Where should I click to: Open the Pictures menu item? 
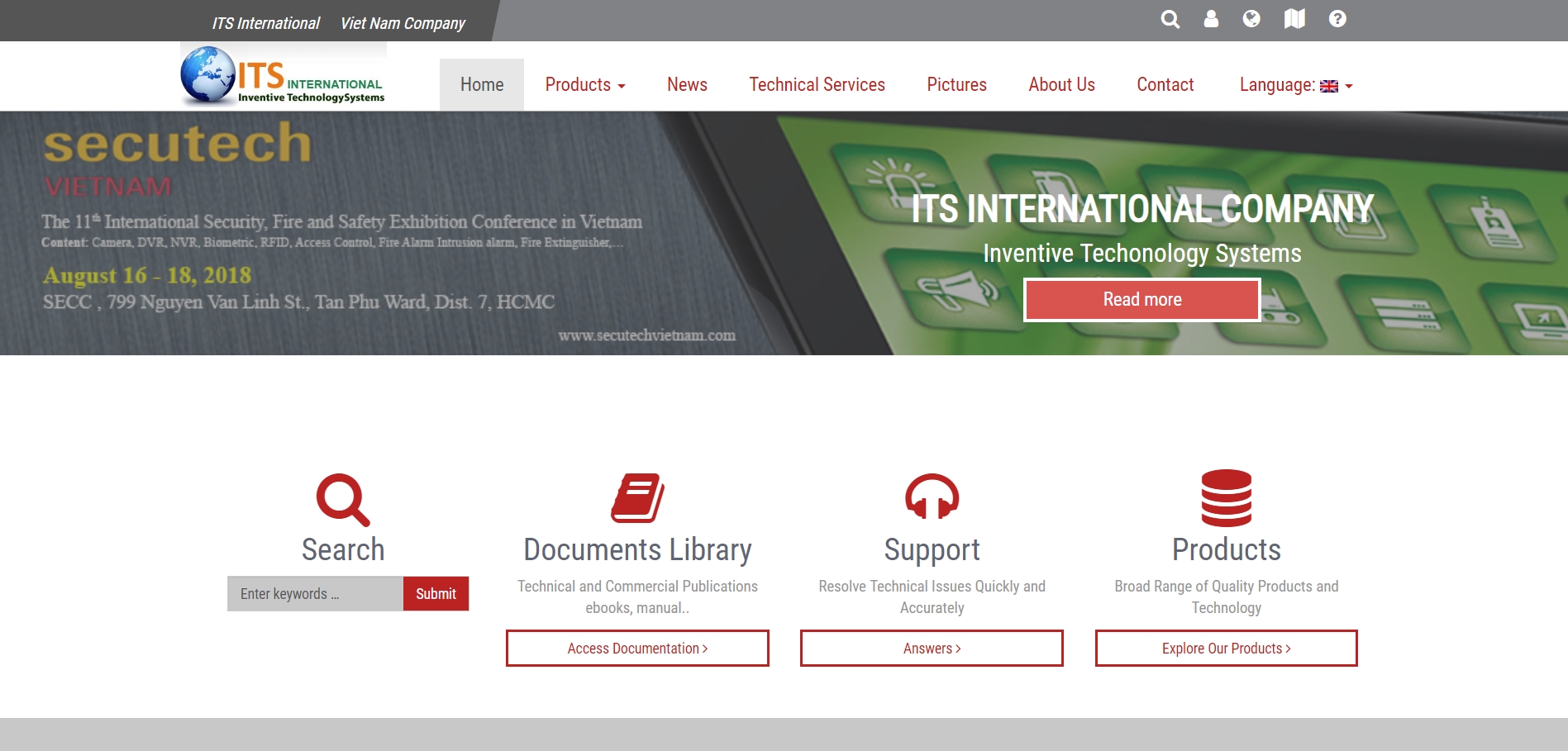(956, 84)
